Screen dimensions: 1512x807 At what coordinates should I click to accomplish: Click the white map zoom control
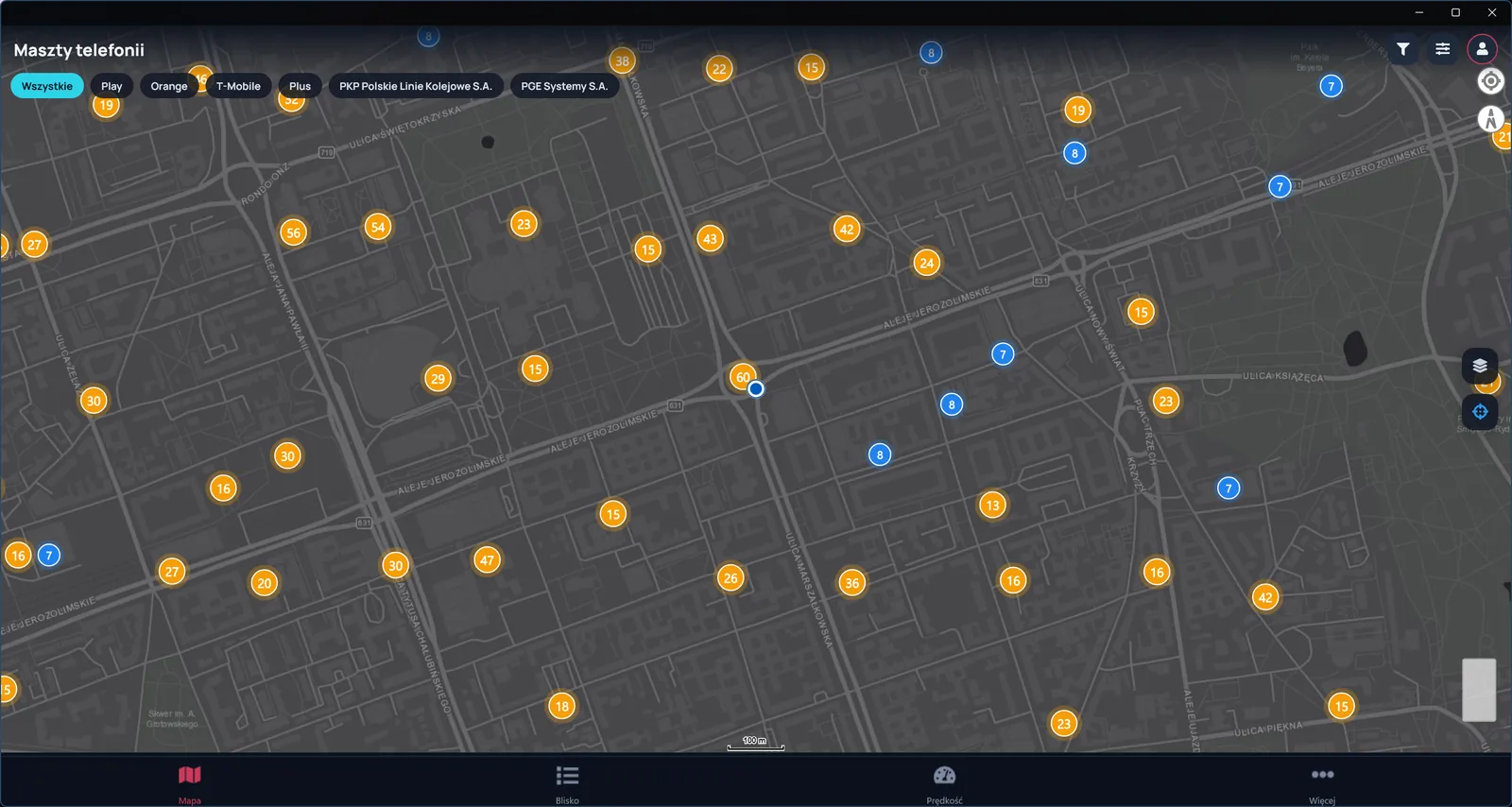[1479, 690]
